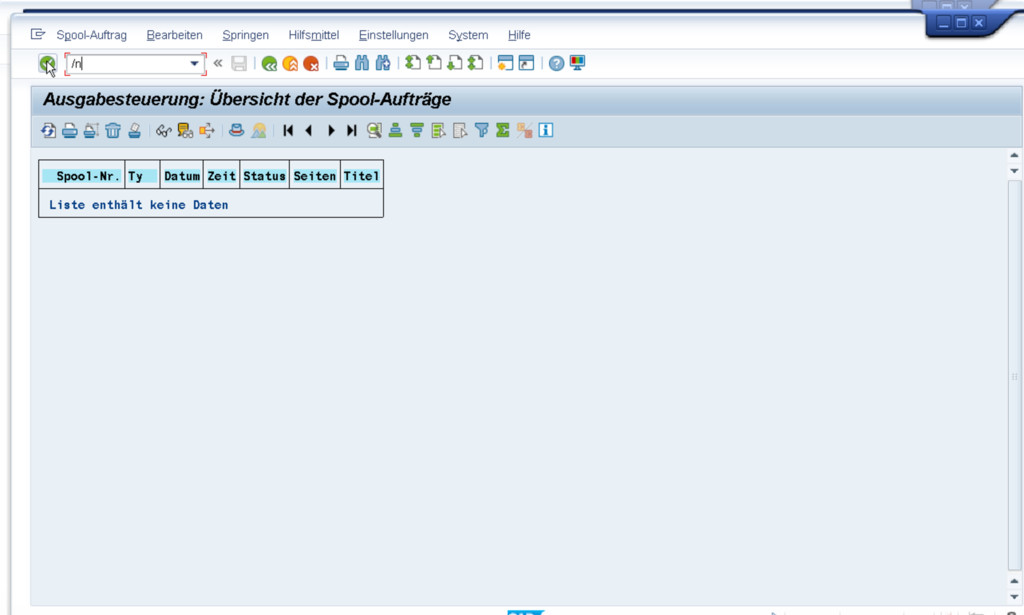Click the Find binoculars icon
The image size is (1024, 615).
point(362,63)
